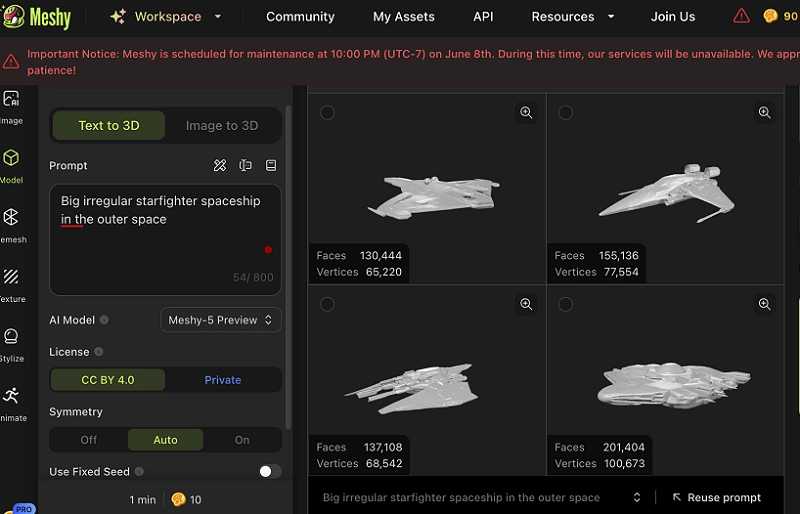Click the Reuse prompt button
The height and width of the screenshot is (514, 800).
pyautogui.click(x=717, y=497)
